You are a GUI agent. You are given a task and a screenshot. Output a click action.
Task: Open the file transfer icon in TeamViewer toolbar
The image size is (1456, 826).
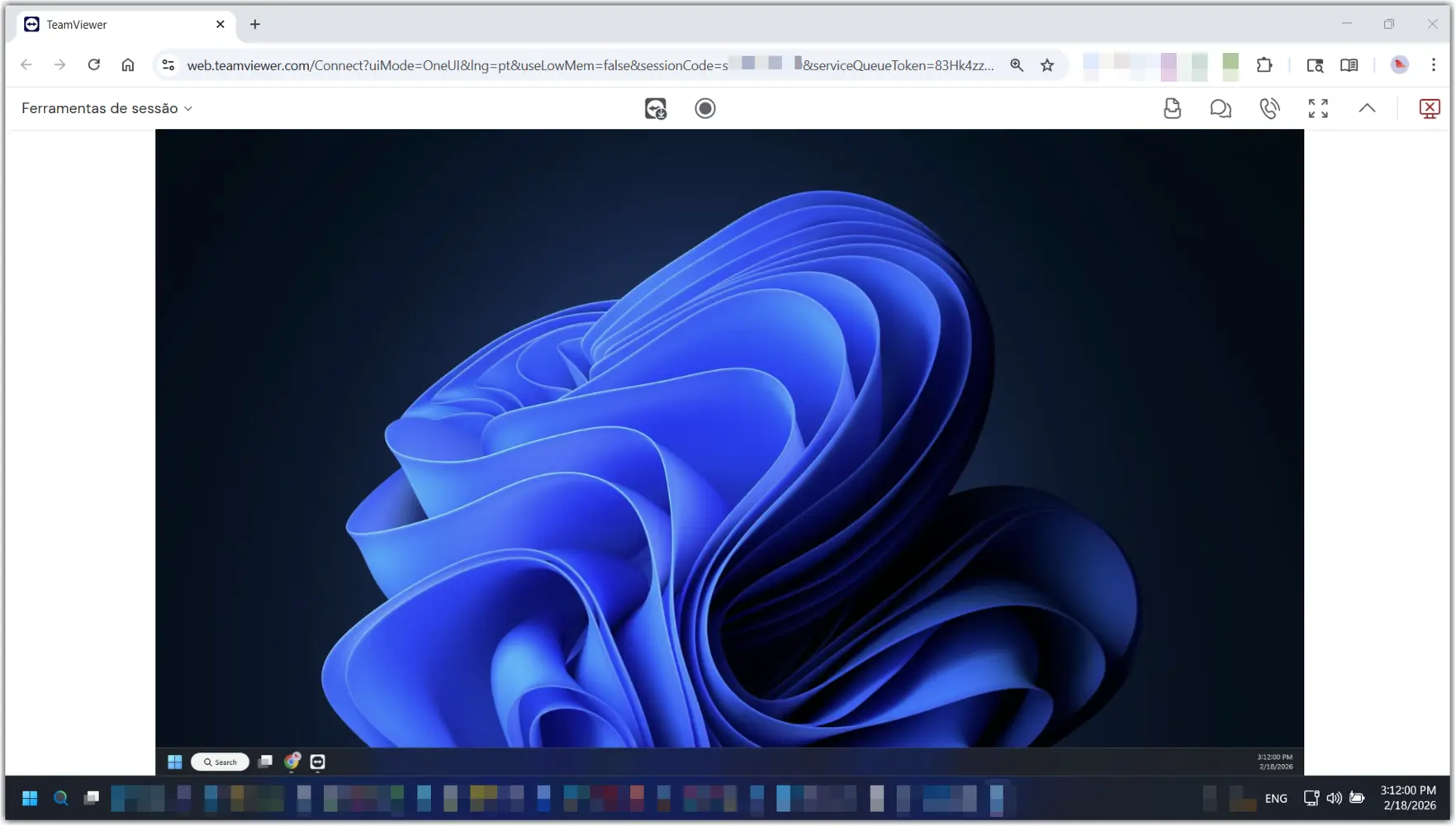pyautogui.click(x=1172, y=108)
